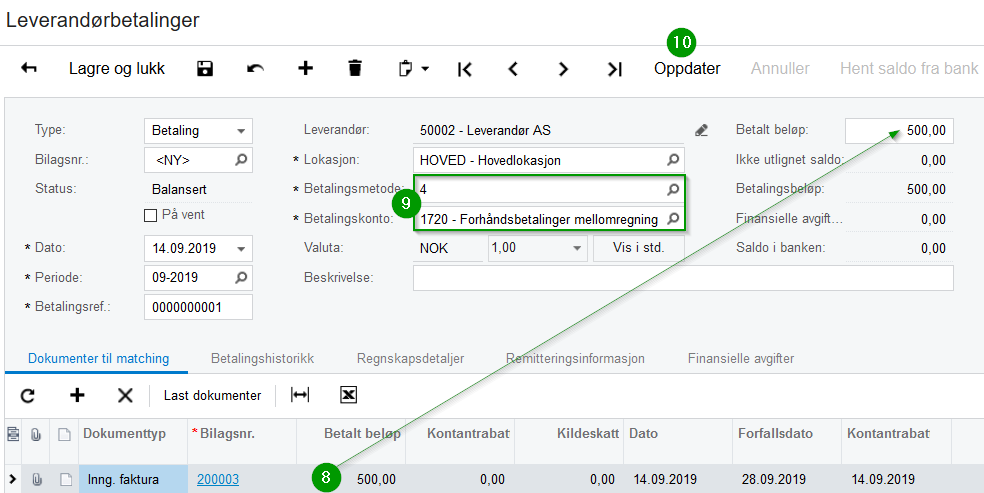Click the Betalingsref. input field
The image size is (984, 493).
click(x=198, y=307)
